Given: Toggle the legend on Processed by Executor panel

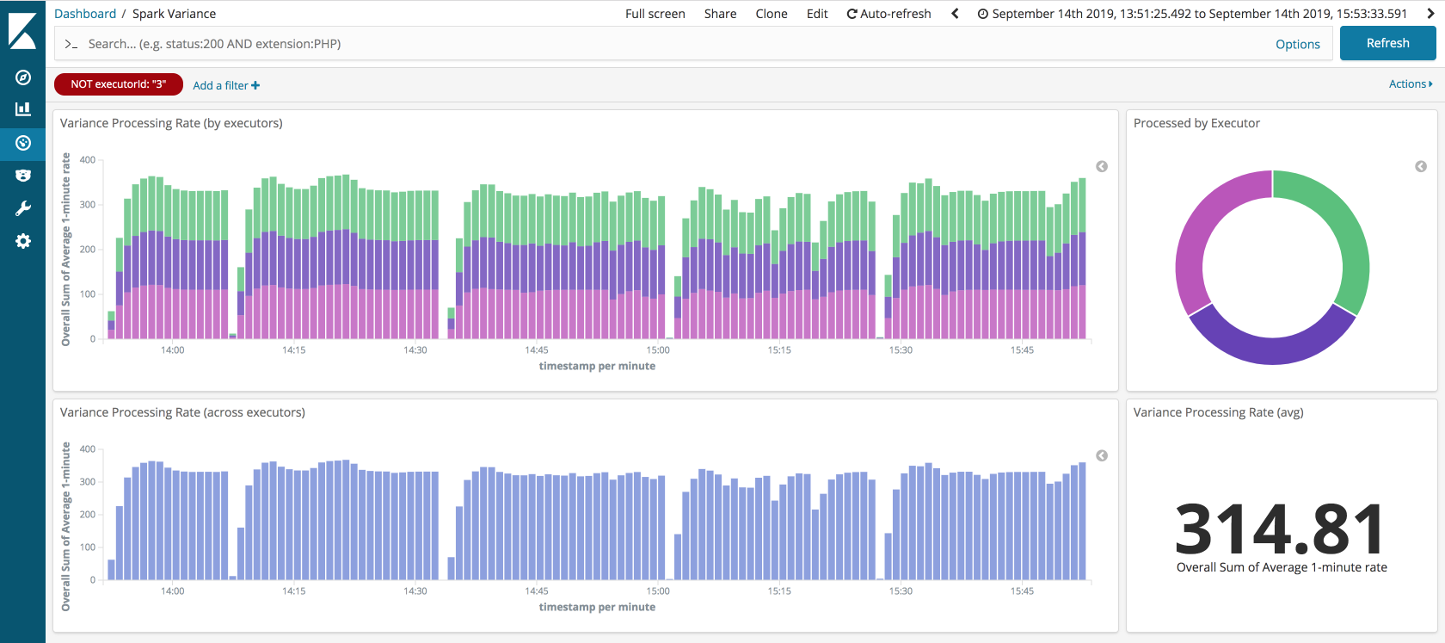Looking at the screenshot, I should click(x=1421, y=166).
